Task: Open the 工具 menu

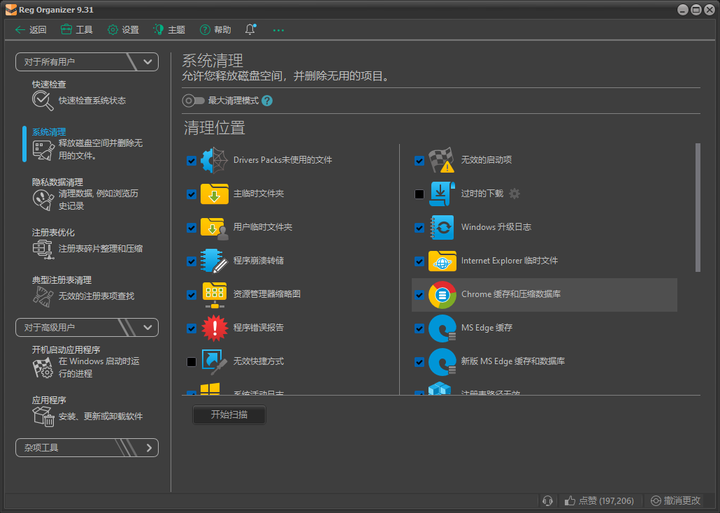Action: tap(77, 30)
